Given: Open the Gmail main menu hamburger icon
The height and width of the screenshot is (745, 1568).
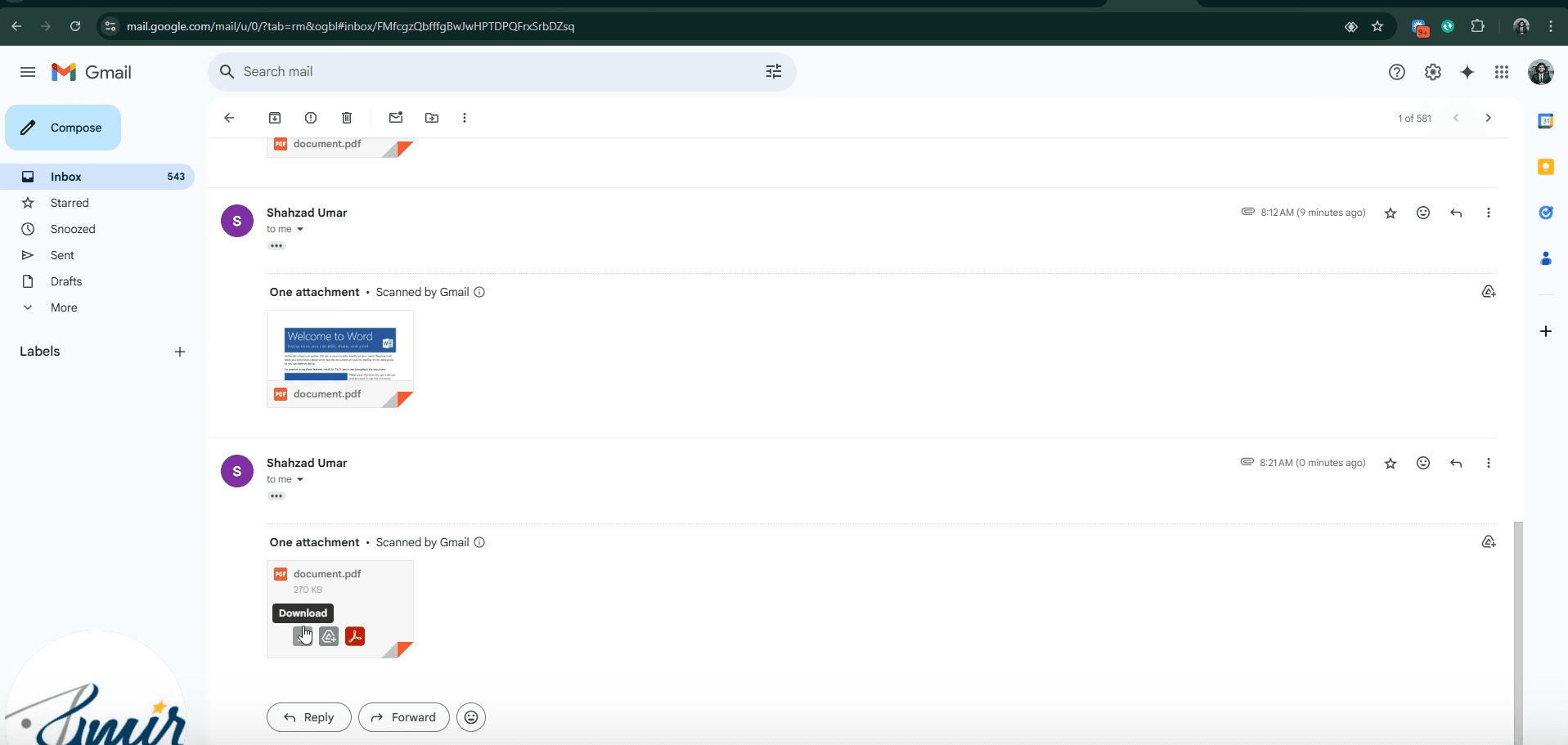Looking at the screenshot, I should click(28, 72).
